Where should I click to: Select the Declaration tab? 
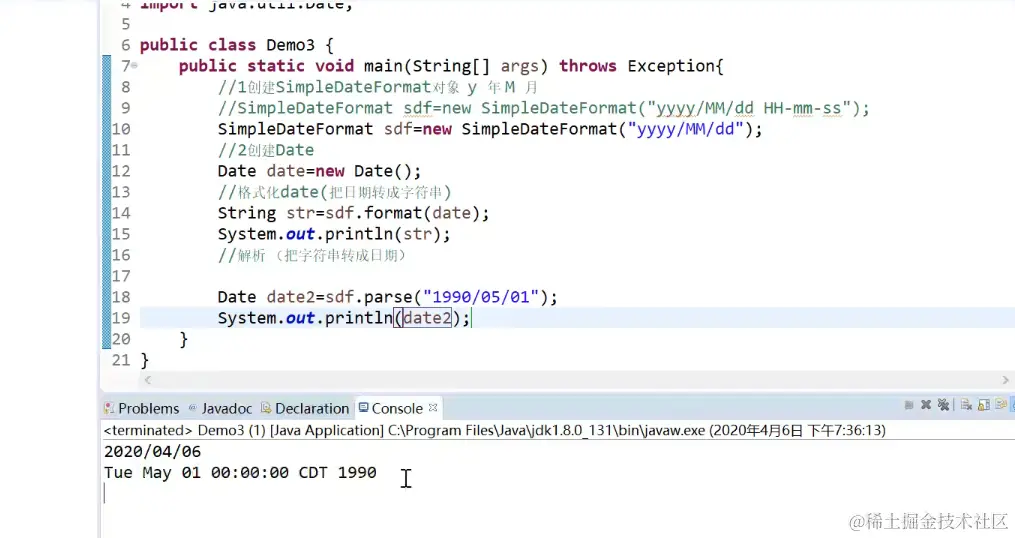pos(305,409)
